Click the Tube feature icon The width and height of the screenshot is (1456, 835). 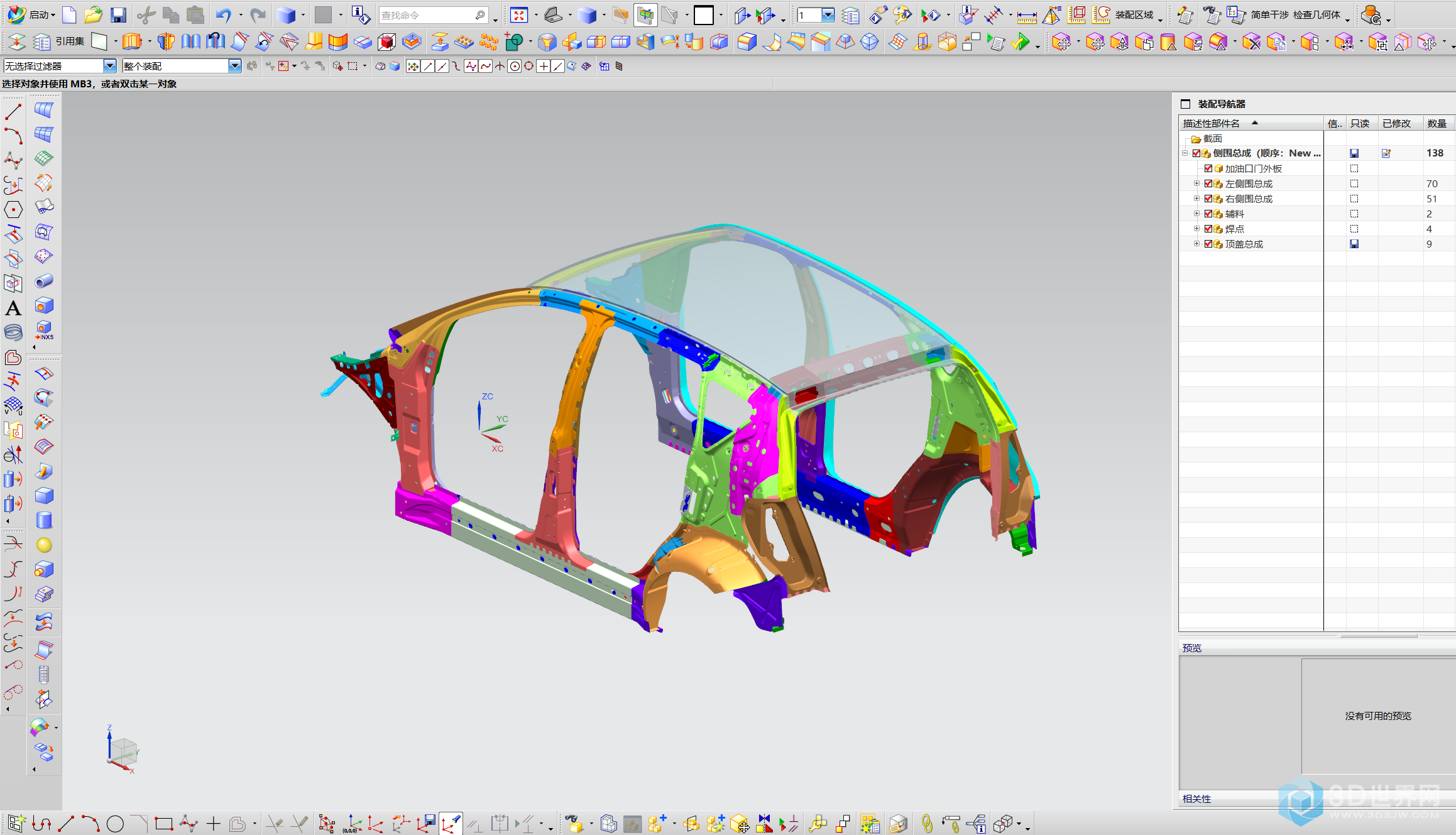[x=44, y=281]
